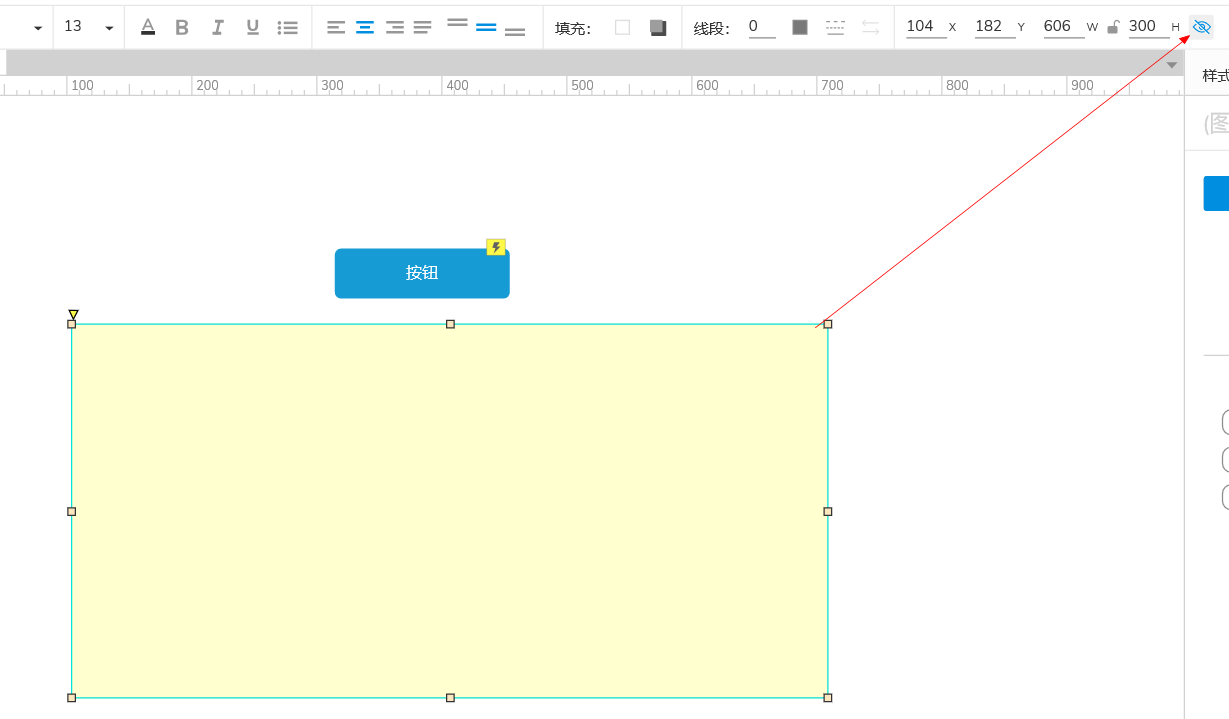Edit the X position field 104
This screenshot has height=719, width=1229.
coord(925,27)
